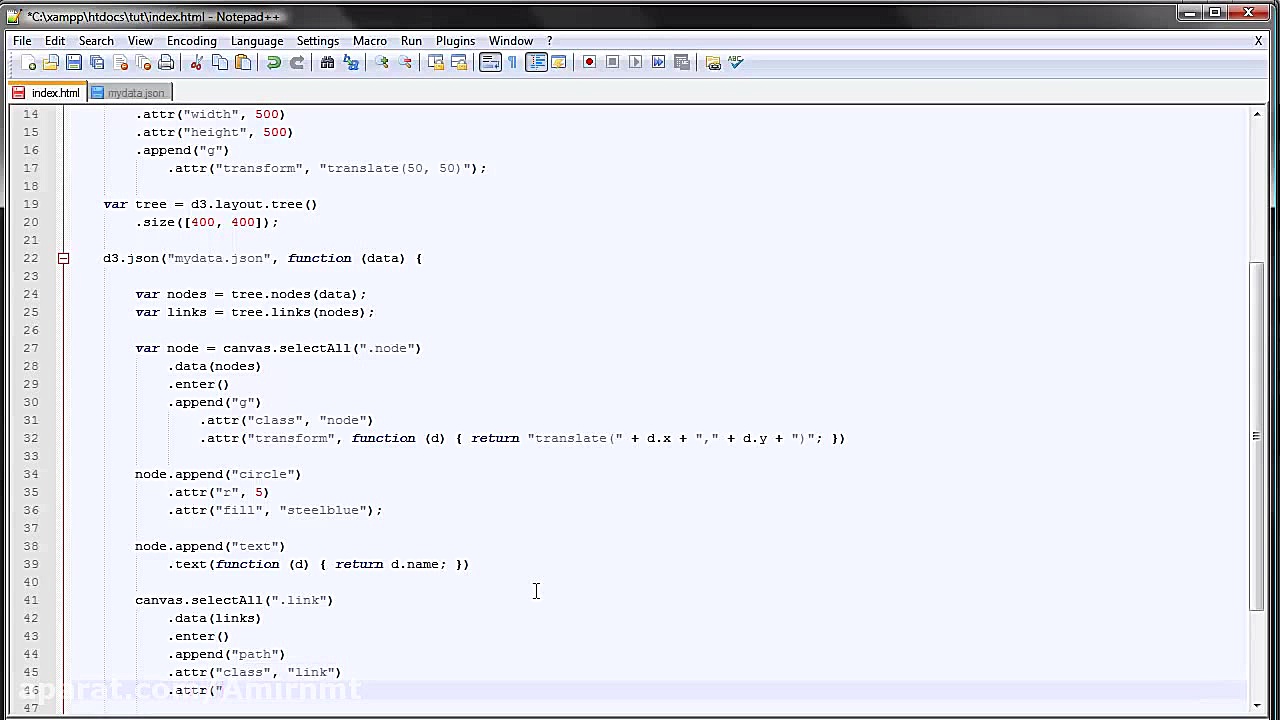
Task: Zoom in on the text
Action: pos(381,62)
